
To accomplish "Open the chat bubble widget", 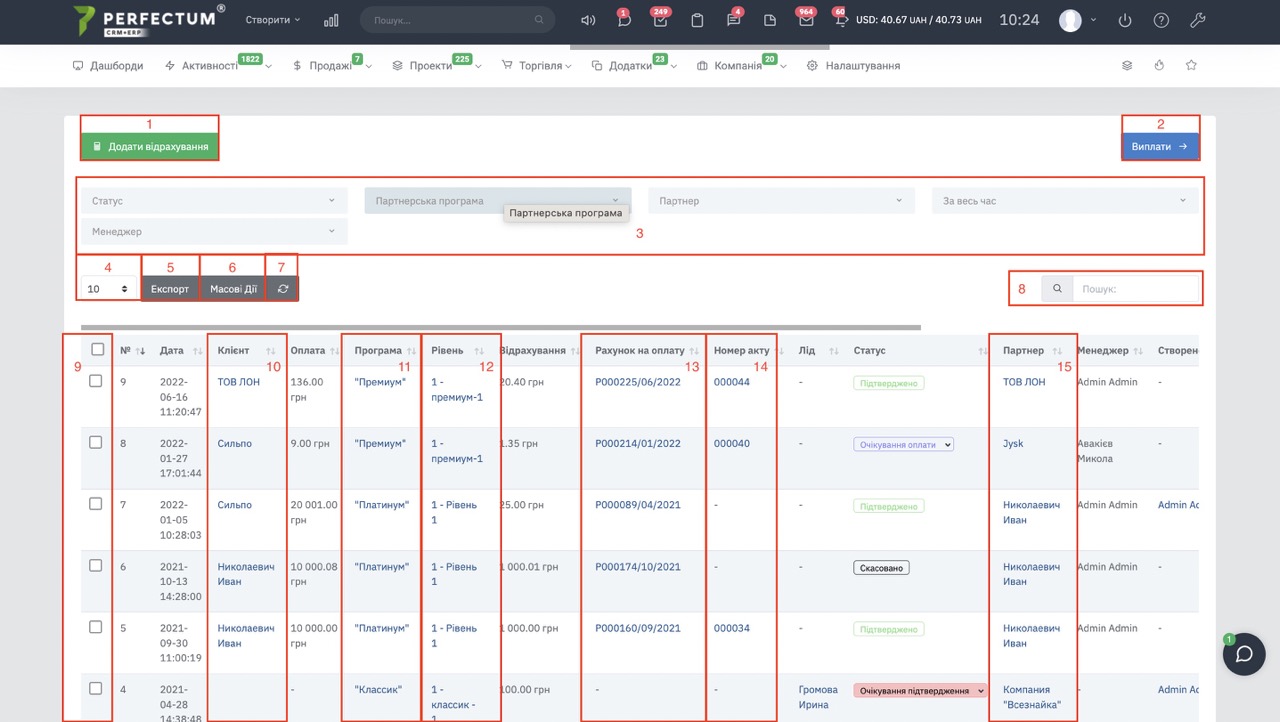I will click(x=1244, y=654).
